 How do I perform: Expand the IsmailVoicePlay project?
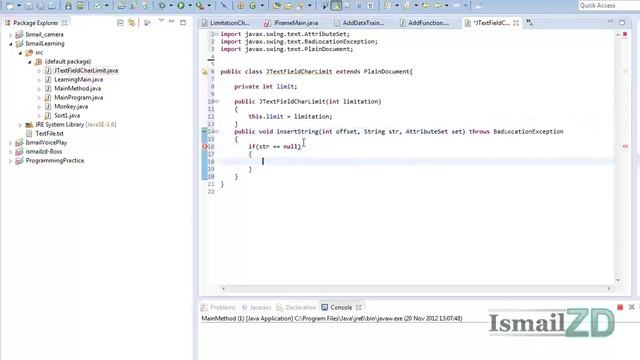click(11, 142)
